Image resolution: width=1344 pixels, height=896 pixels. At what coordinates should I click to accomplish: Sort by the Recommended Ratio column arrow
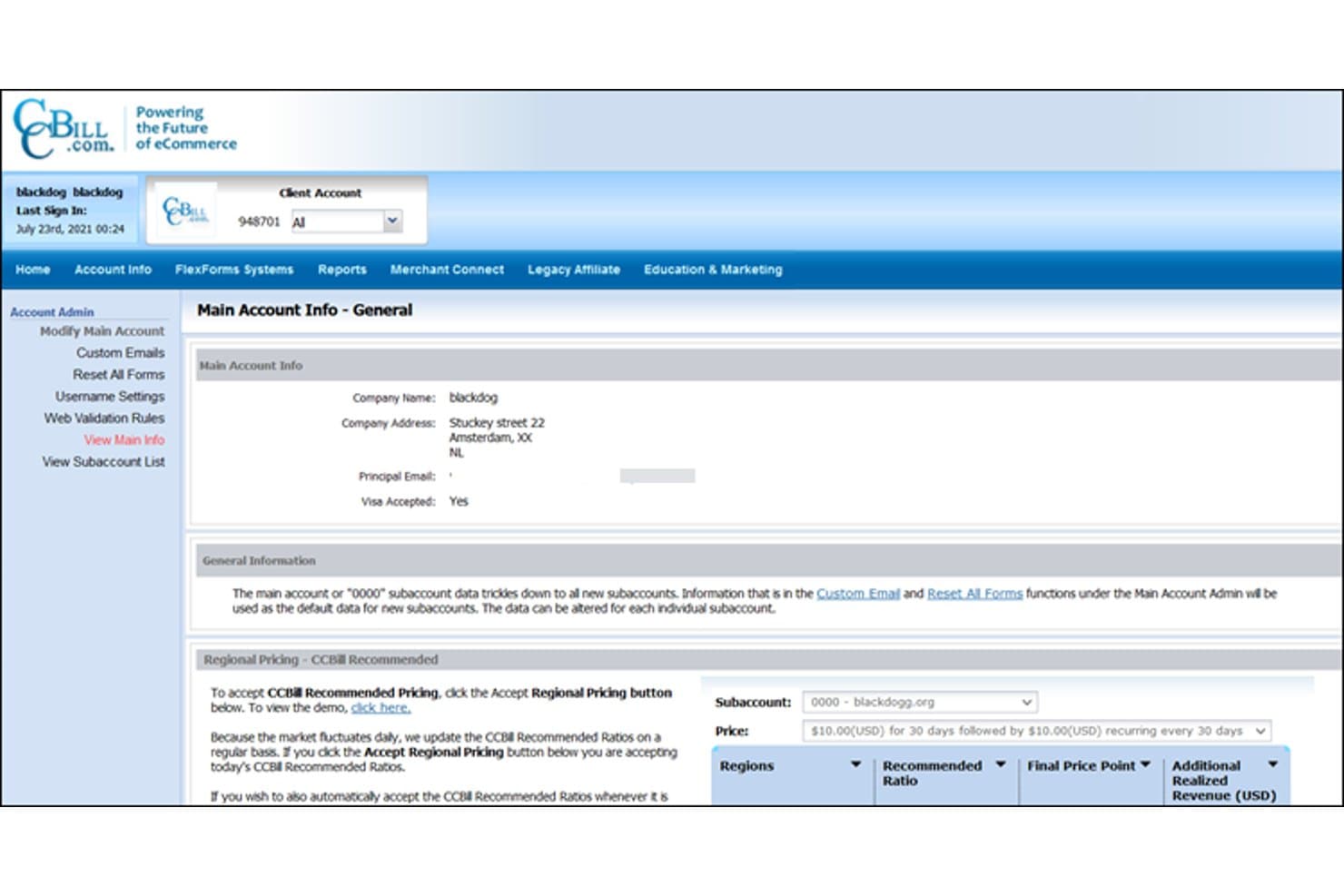click(x=1001, y=764)
